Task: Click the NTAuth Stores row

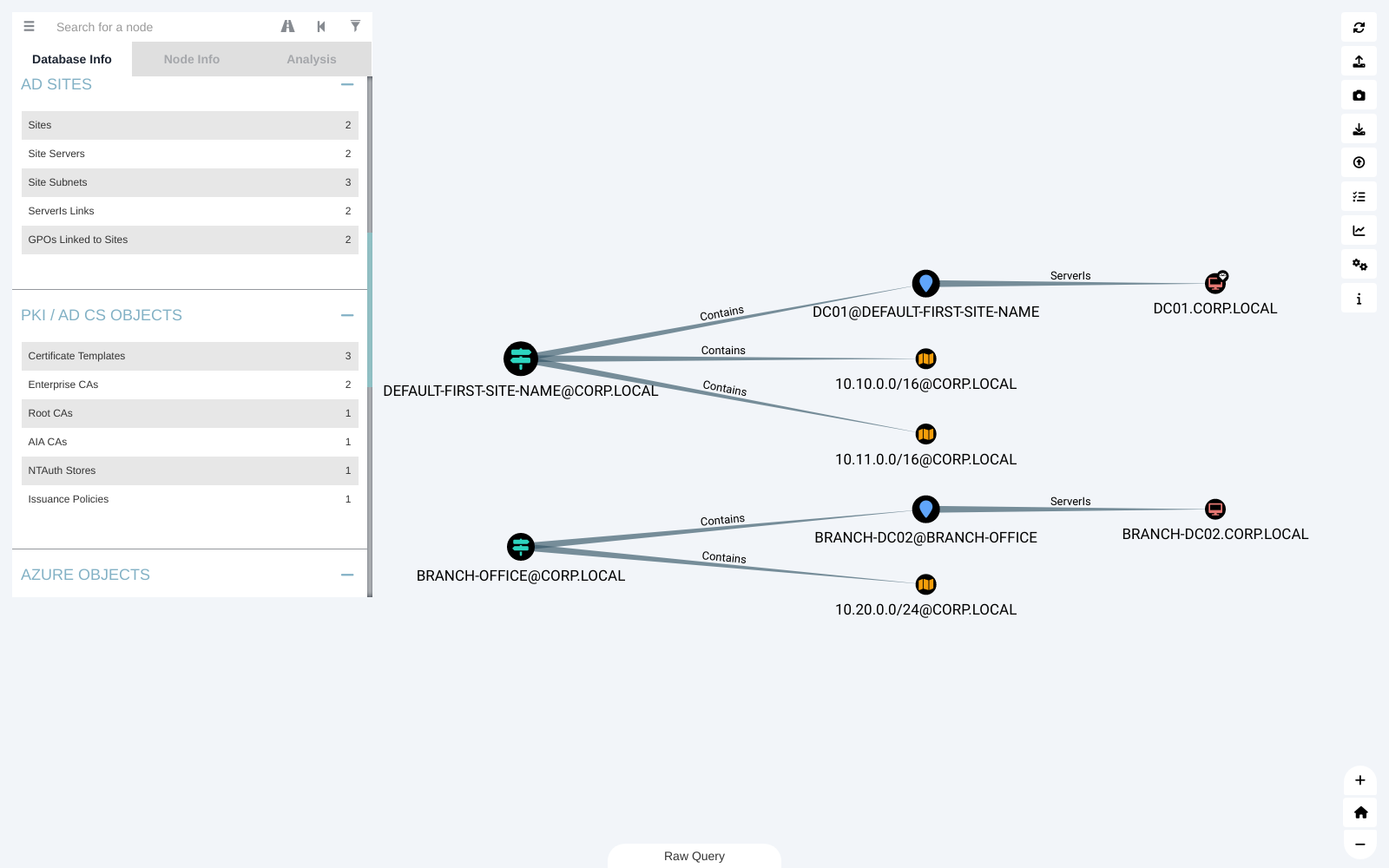Action: click(x=190, y=470)
